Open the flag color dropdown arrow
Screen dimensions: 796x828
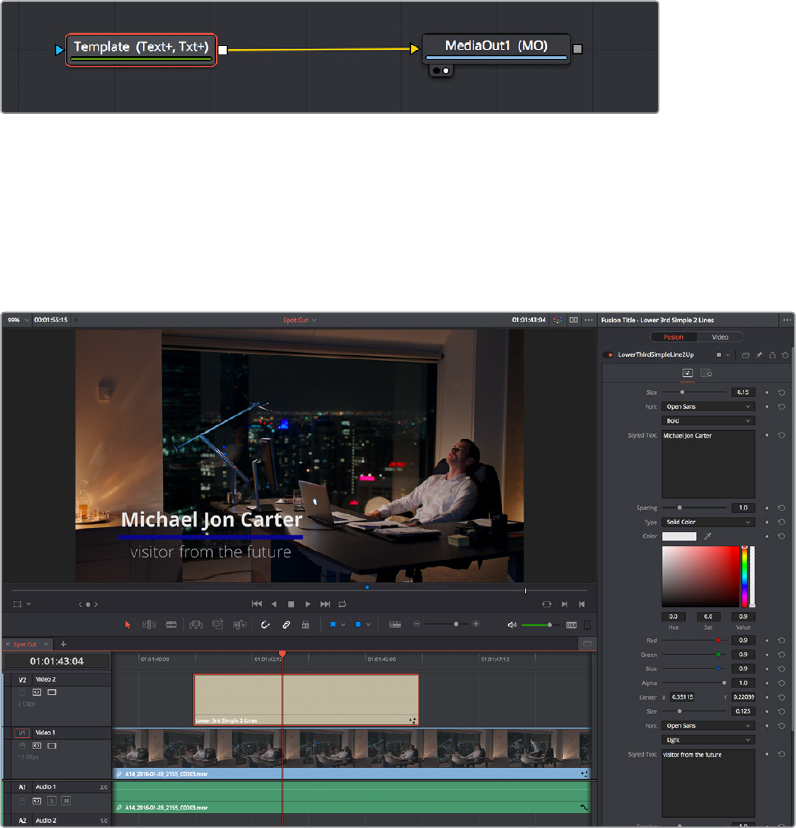[343, 625]
